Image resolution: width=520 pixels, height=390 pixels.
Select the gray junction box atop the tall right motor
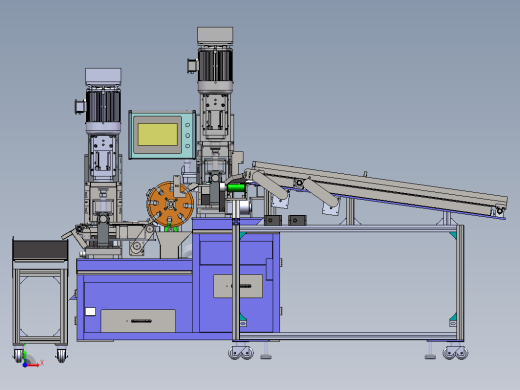[x=215, y=35]
